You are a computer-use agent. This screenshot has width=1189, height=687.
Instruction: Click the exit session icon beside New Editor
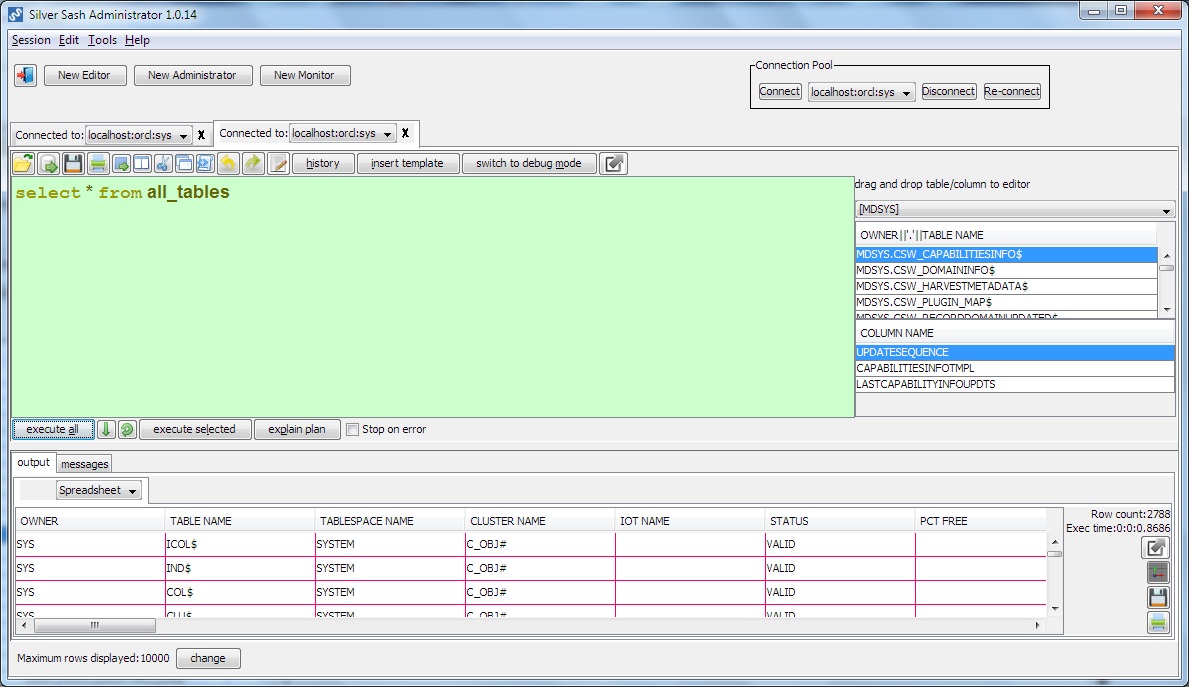pyautogui.click(x=25, y=75)
